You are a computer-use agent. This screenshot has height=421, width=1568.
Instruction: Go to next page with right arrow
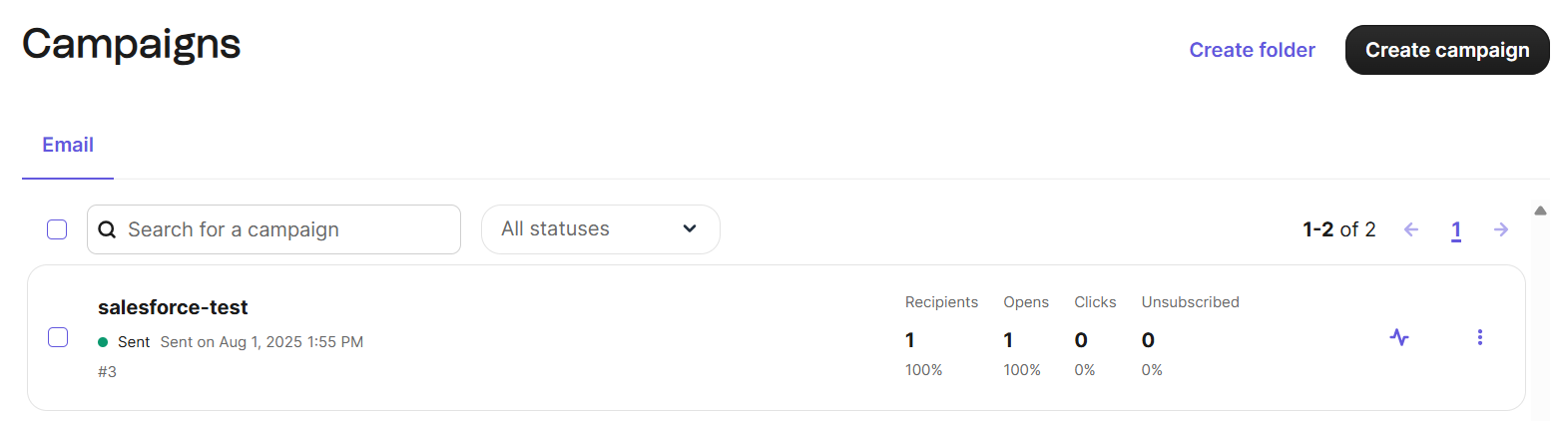tap(1500, 229)
